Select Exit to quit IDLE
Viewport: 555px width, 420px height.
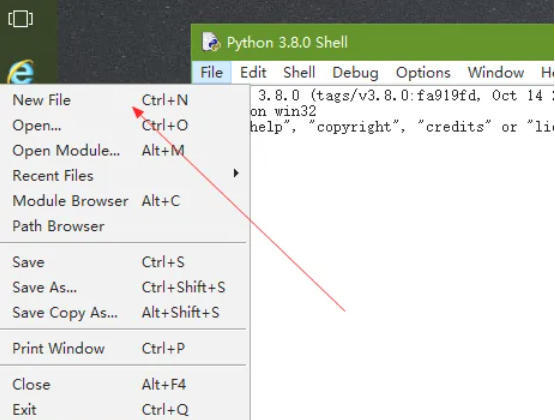tap(124, 410)
